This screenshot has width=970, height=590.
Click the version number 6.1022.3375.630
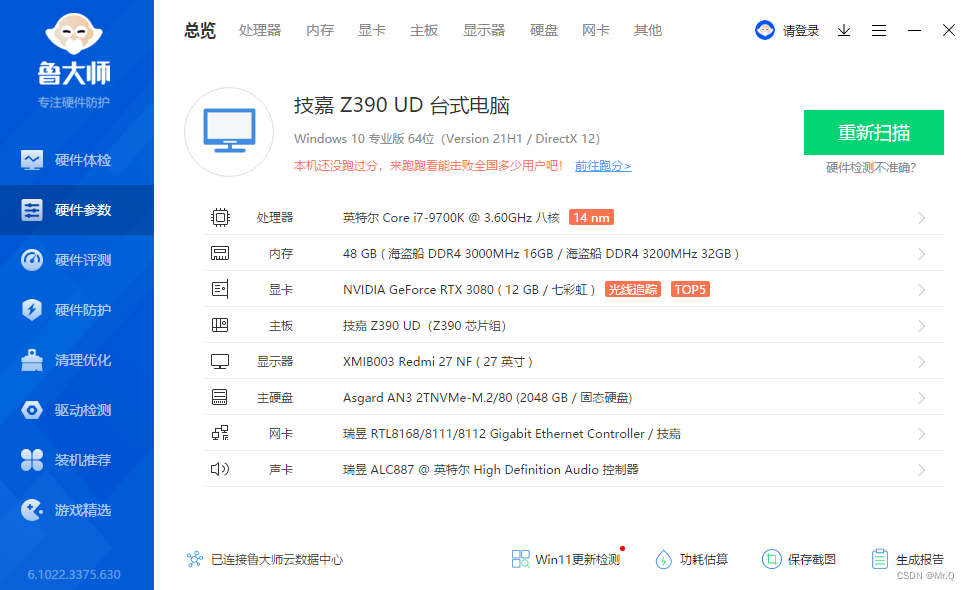[x=74, y=575]
